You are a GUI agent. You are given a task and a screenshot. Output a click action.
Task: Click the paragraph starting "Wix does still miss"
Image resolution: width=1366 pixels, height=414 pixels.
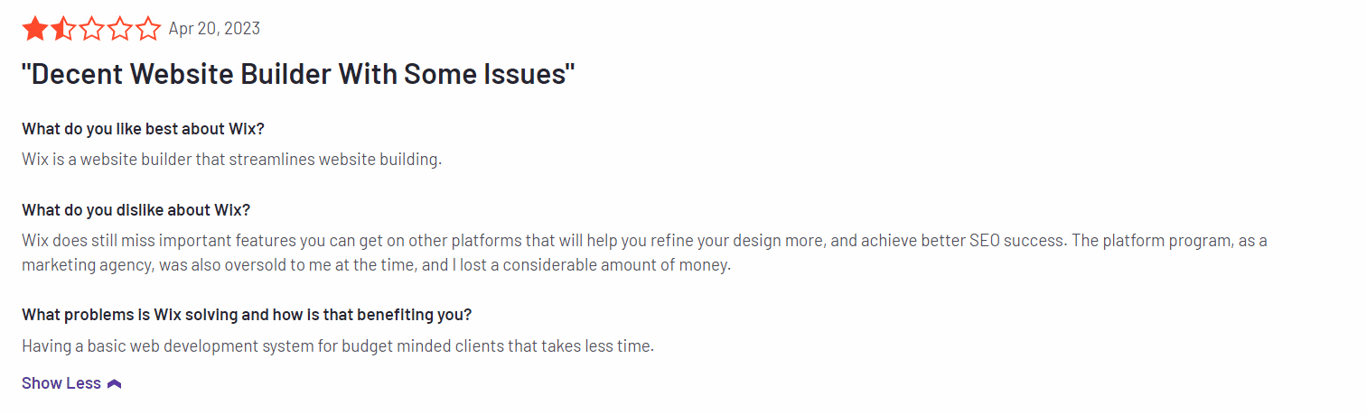645,253
